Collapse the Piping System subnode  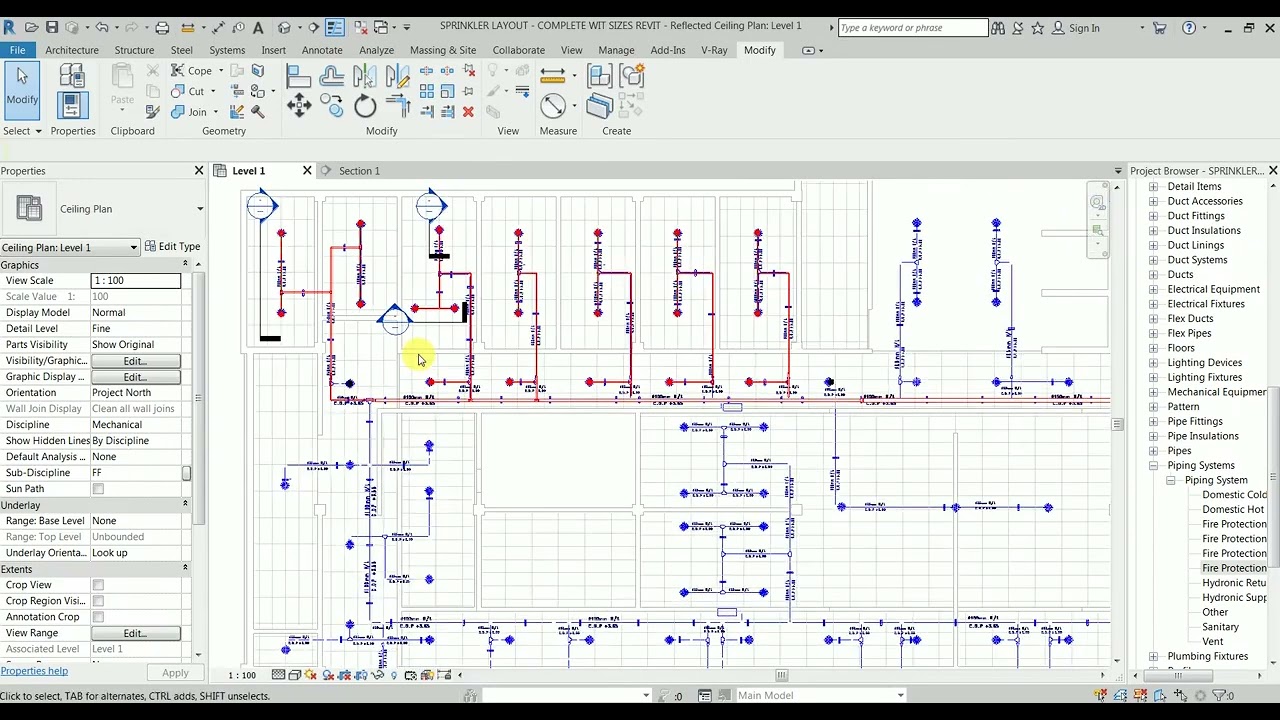(x=1171, y=481)
